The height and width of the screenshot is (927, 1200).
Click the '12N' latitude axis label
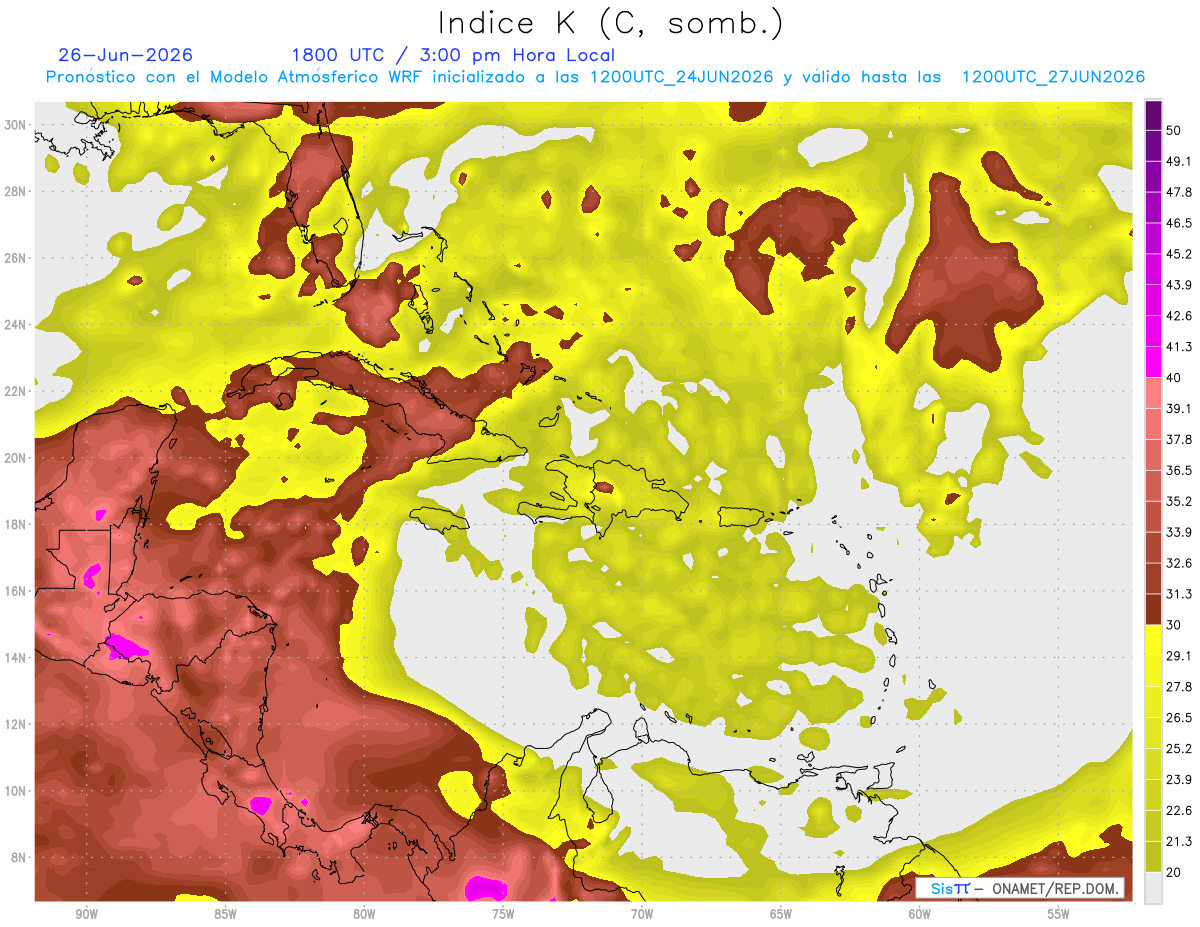(x=15, y=724)
